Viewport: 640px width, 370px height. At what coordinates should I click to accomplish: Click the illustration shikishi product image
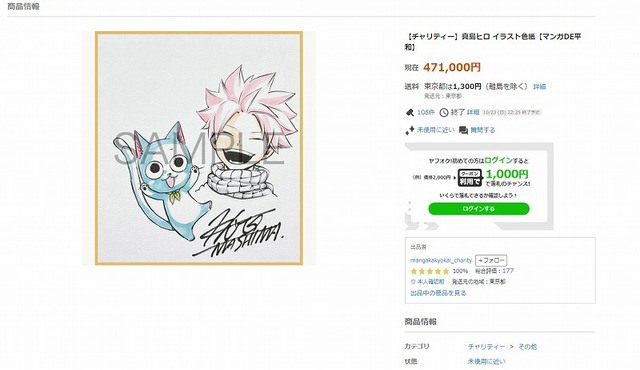[199, 148]
